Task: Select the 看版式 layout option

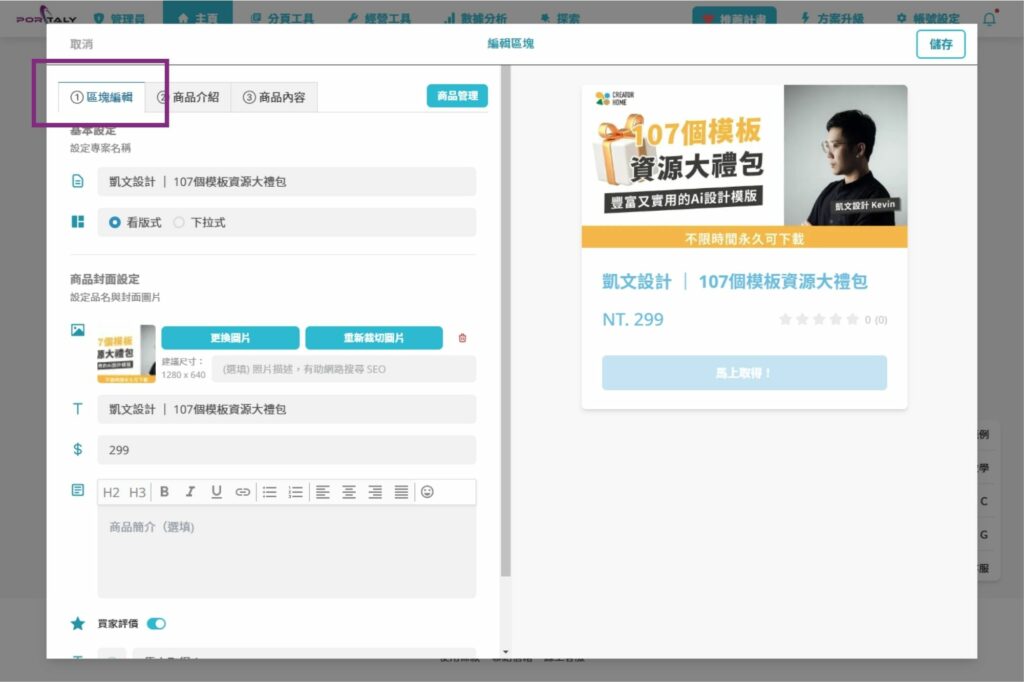Action: [x=135, y=222]
